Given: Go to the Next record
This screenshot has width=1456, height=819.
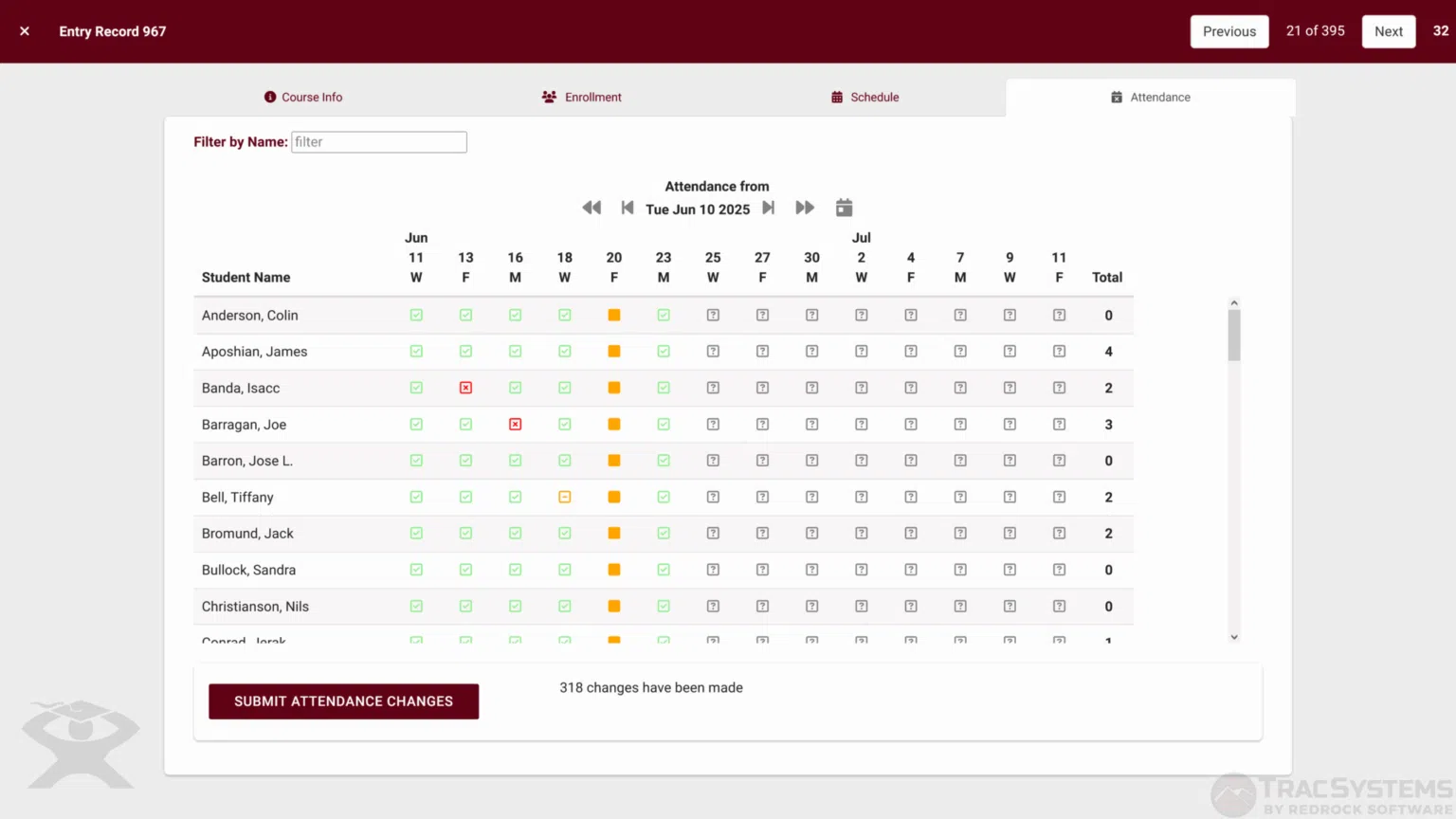Looking at the screenshot, I should [x=1388, y=31].
